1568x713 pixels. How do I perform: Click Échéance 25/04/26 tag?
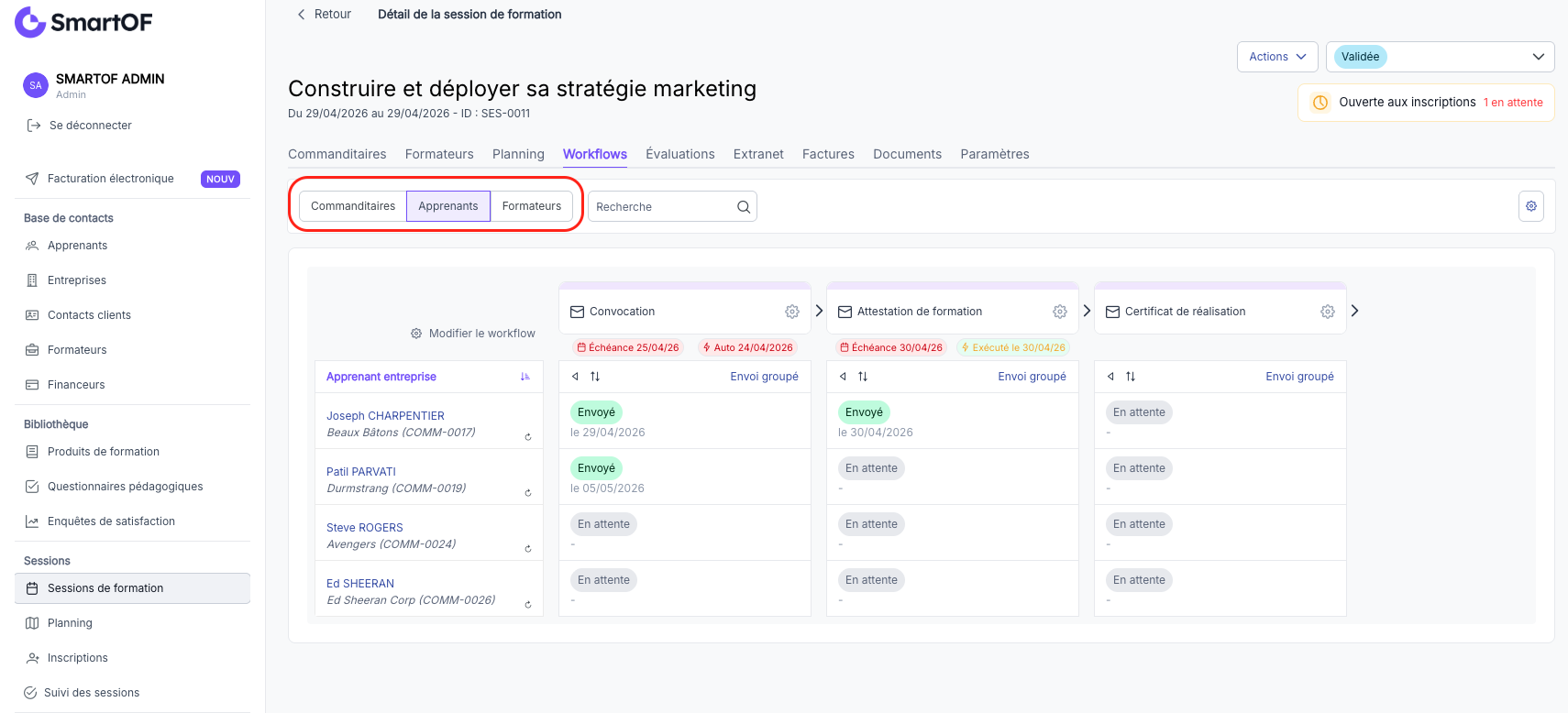coord(628,347)
